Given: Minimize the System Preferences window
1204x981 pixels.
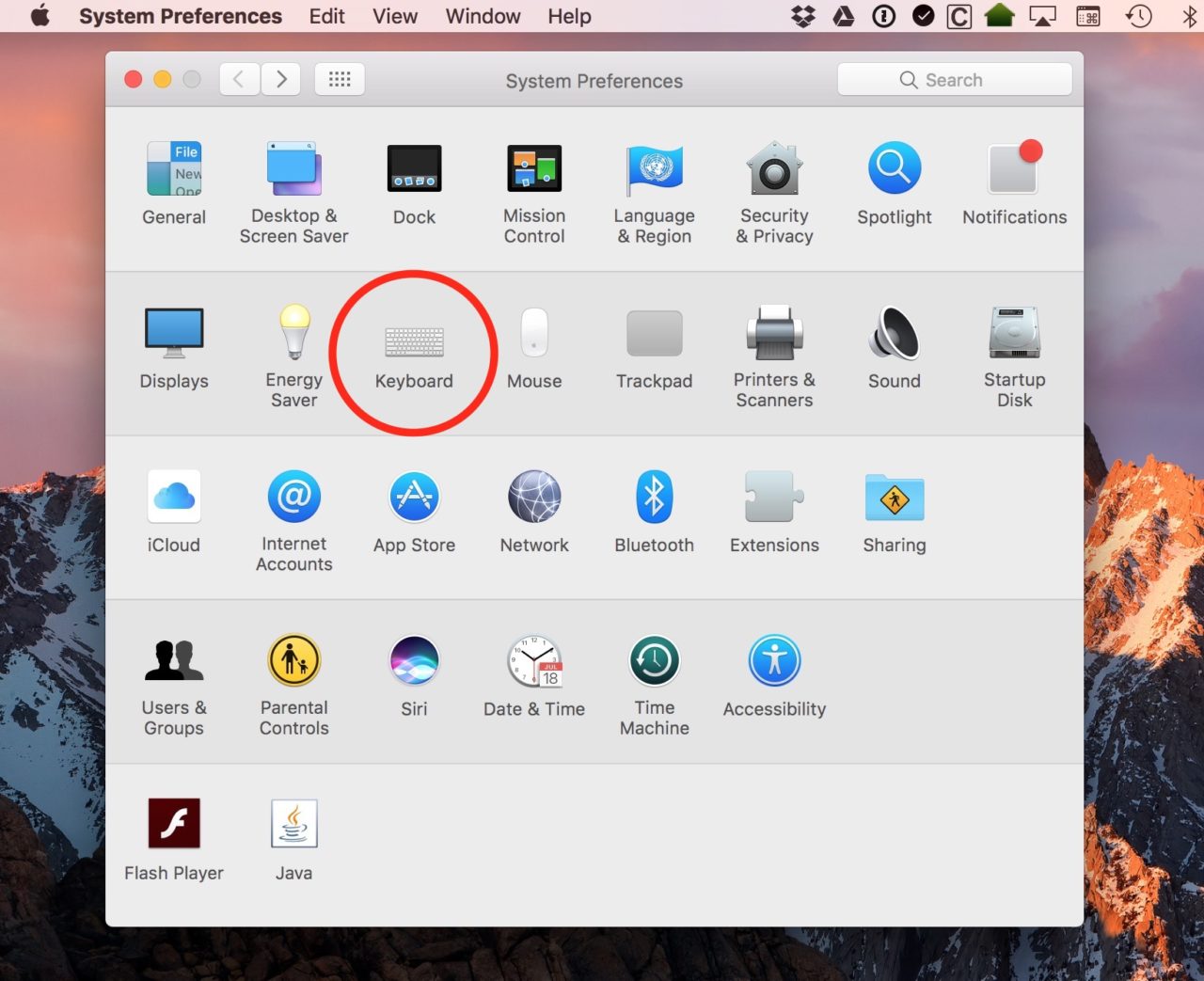Looking at the screenshot, I should (163, 80).
